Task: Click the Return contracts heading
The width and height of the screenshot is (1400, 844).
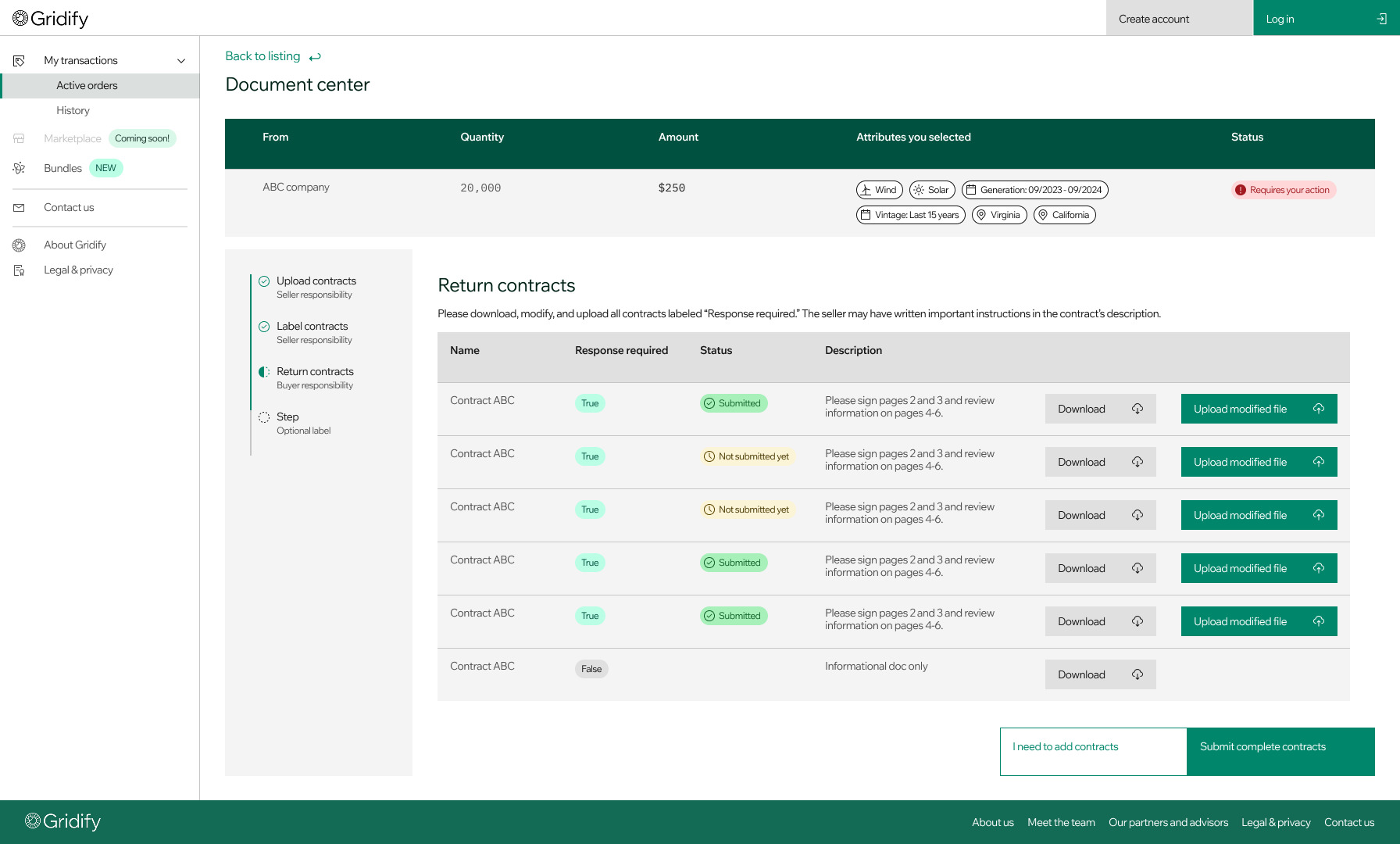Action: click(506, 285)
